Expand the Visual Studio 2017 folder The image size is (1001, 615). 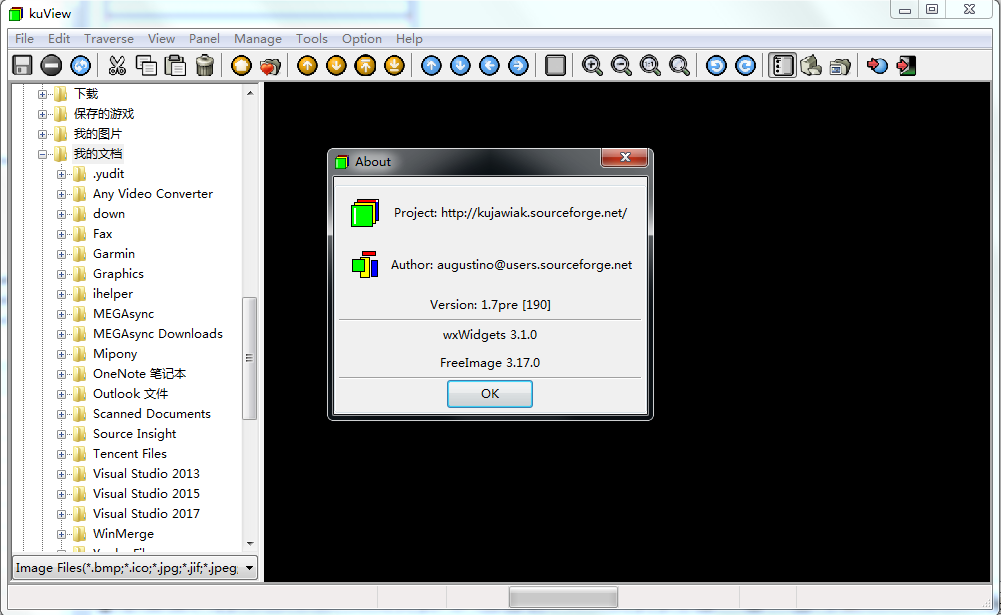tap(62, 513)
